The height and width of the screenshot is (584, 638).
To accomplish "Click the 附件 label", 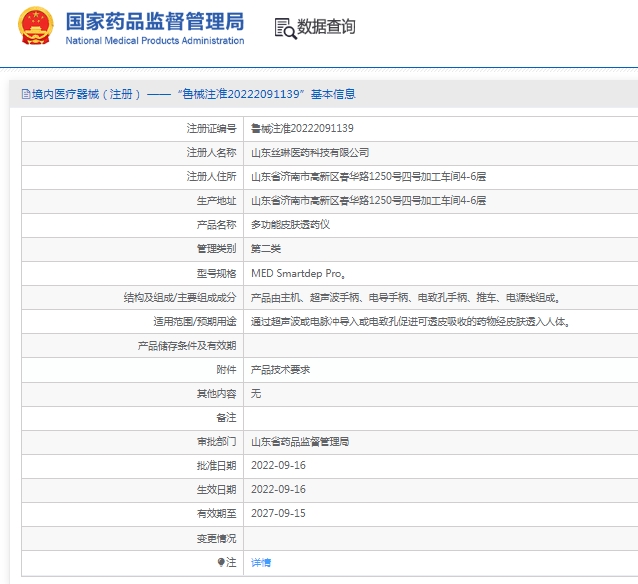I will pos(226,370).
